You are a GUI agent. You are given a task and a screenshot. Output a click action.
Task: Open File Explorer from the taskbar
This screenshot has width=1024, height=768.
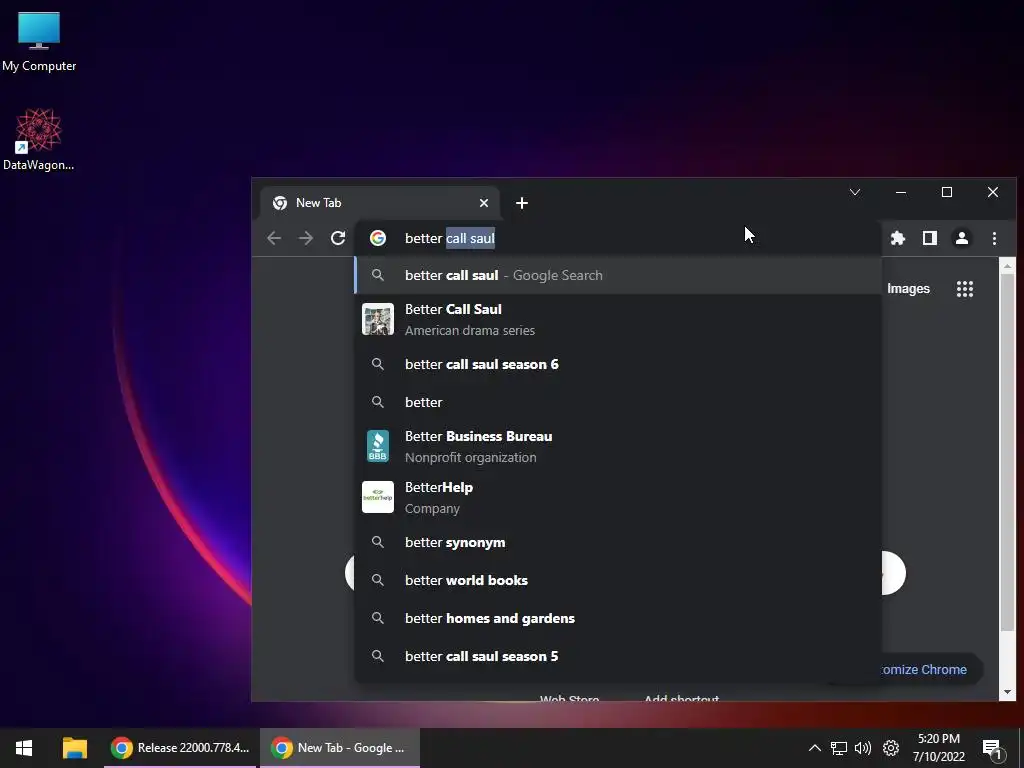pos(74,748)
